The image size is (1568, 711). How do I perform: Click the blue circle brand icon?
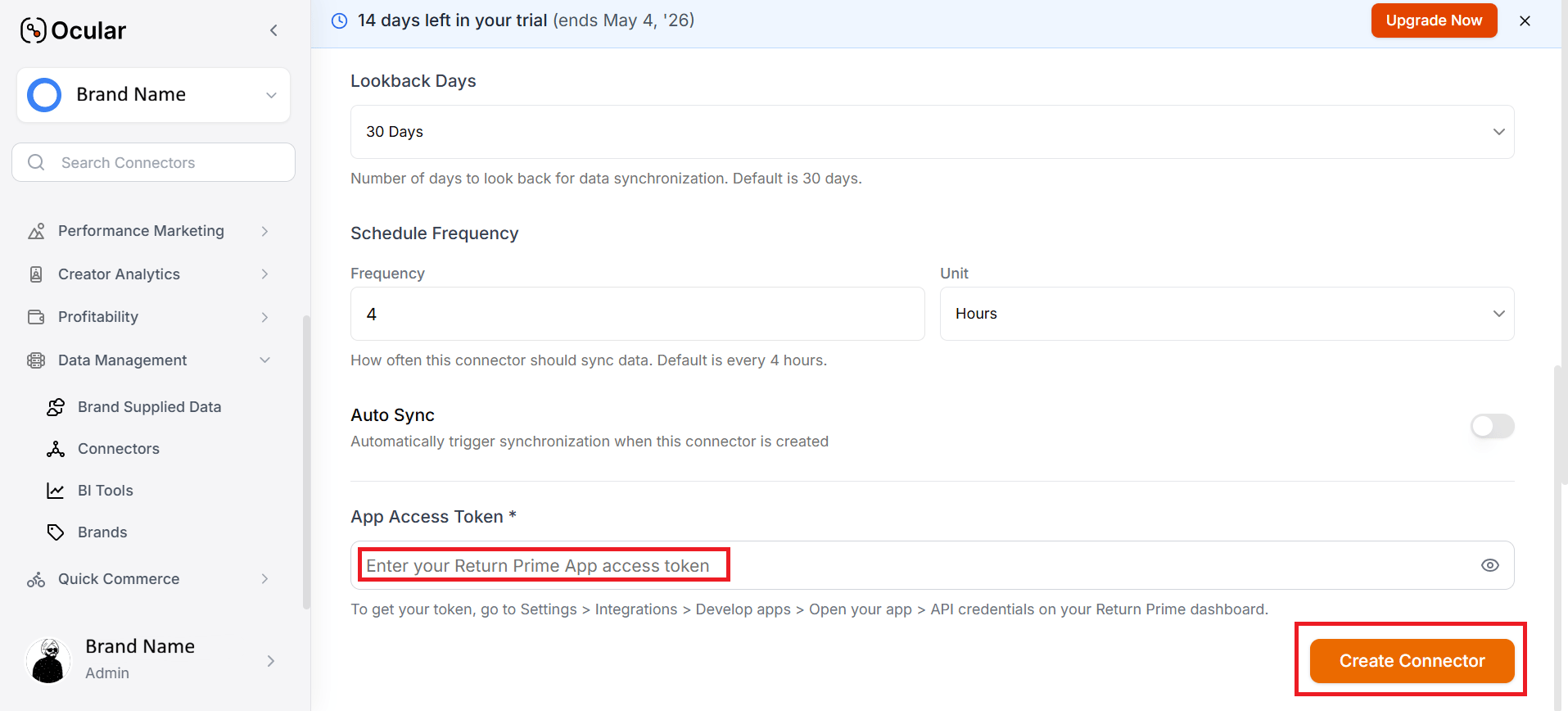click(x=44, y=95)
